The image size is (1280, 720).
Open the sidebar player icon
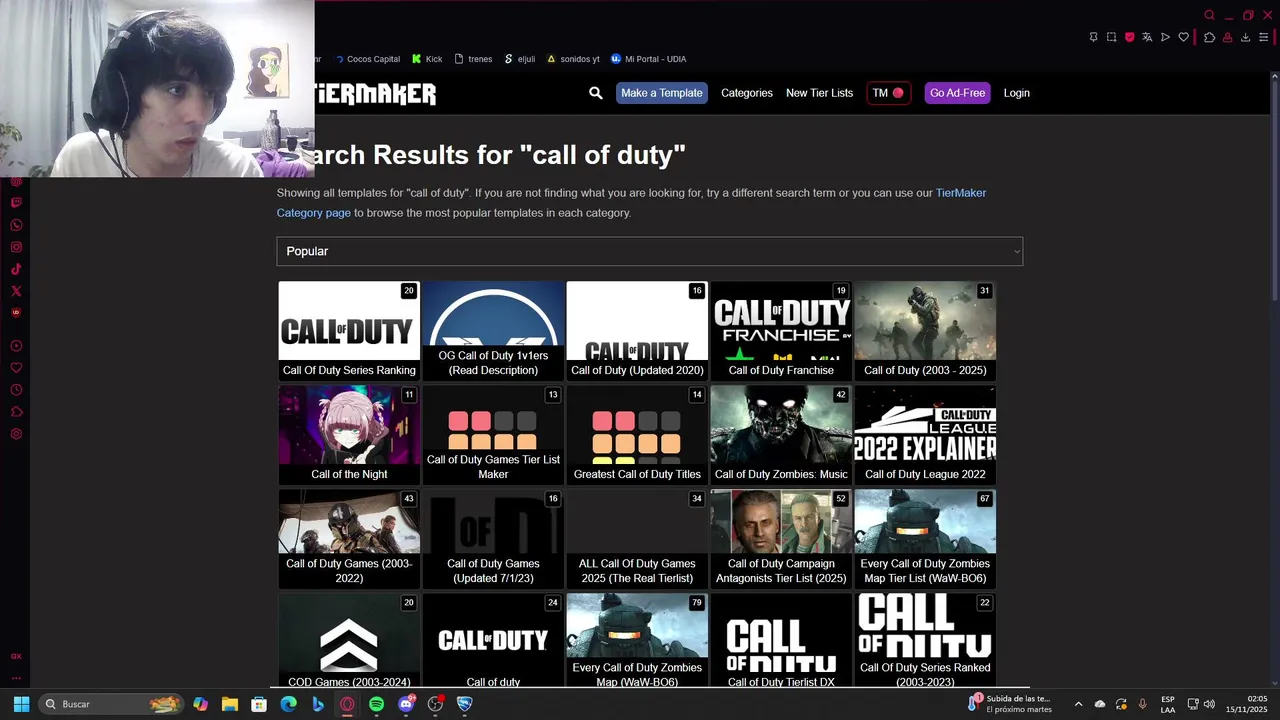pos(16,346)
